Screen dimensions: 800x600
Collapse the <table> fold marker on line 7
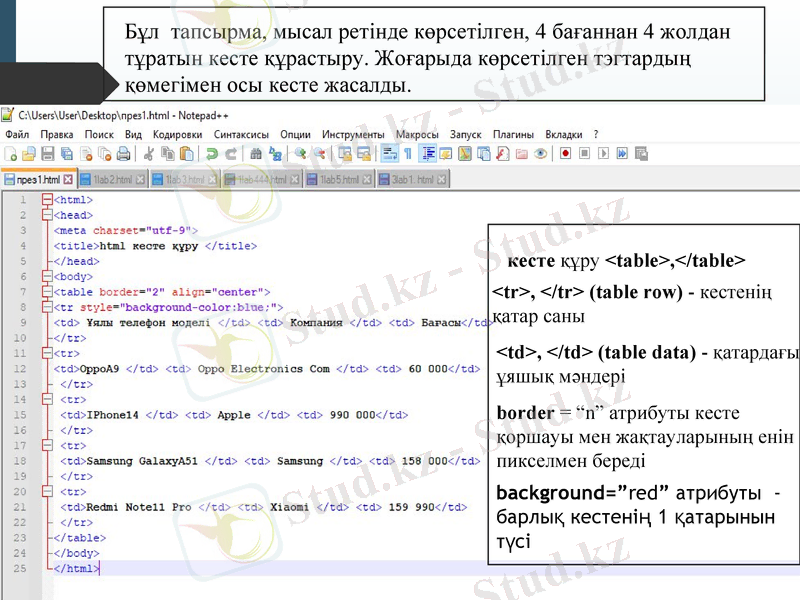click(46, 292)
